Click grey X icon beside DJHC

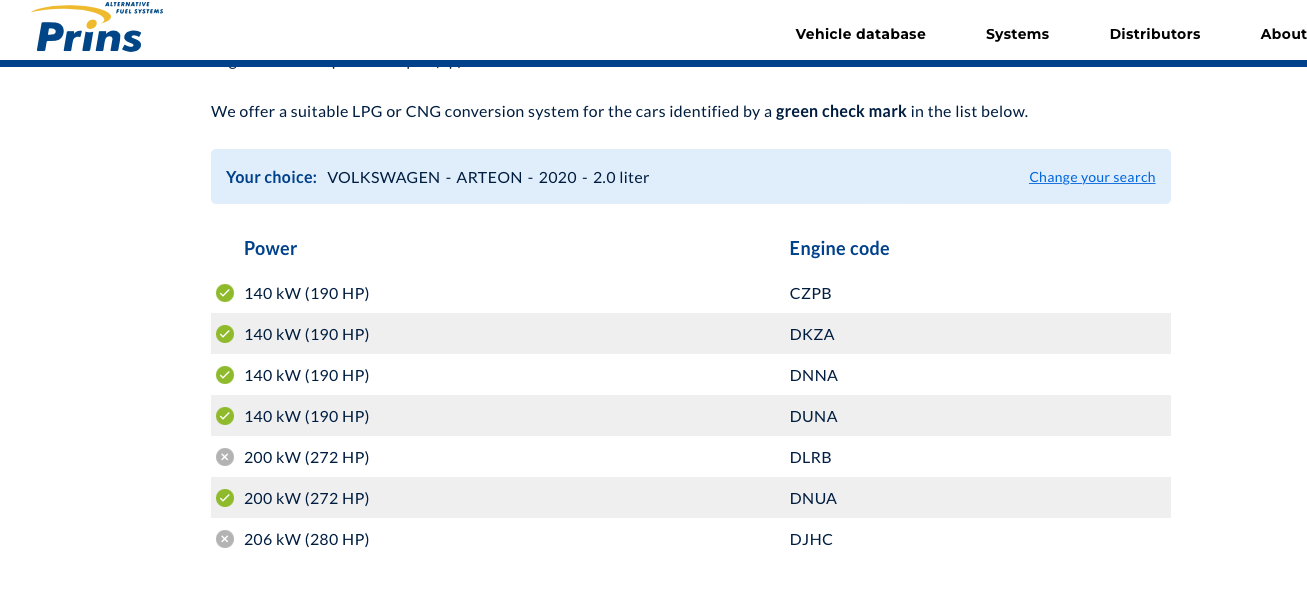[x=225, y=539]
